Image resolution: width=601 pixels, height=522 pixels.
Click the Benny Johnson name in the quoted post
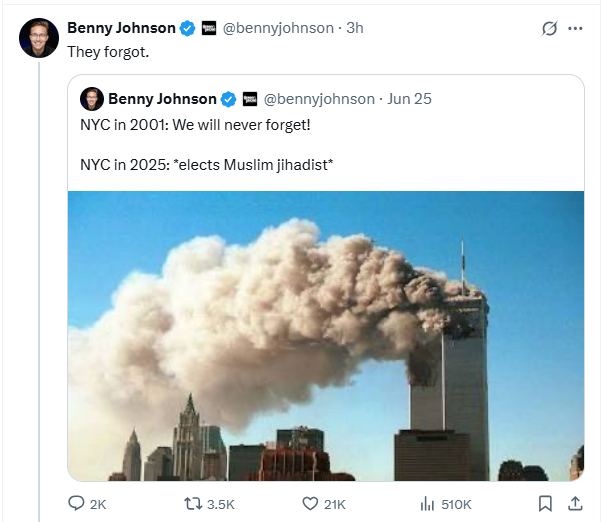click(x=161, y=99)
